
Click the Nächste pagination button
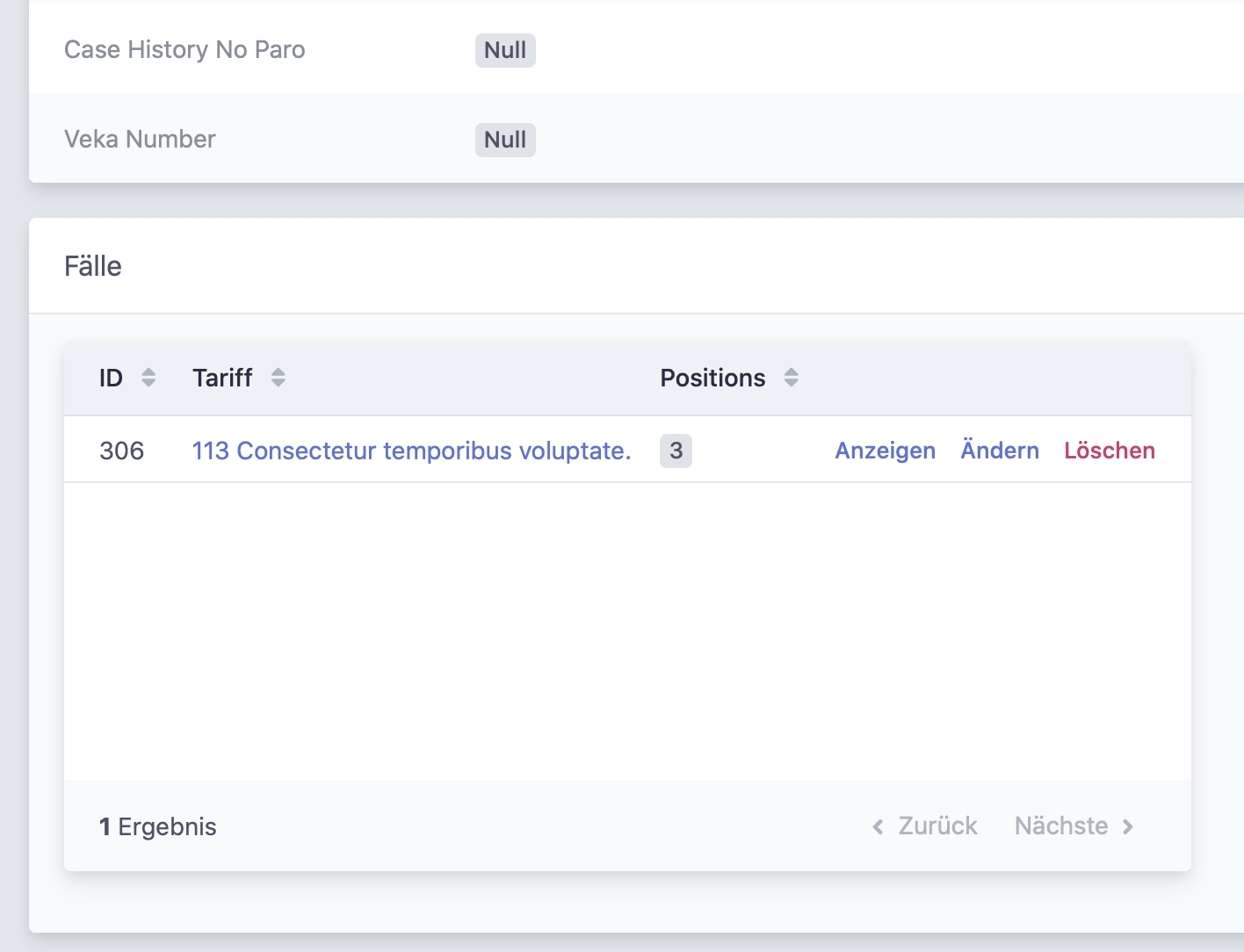(1061, 826)
